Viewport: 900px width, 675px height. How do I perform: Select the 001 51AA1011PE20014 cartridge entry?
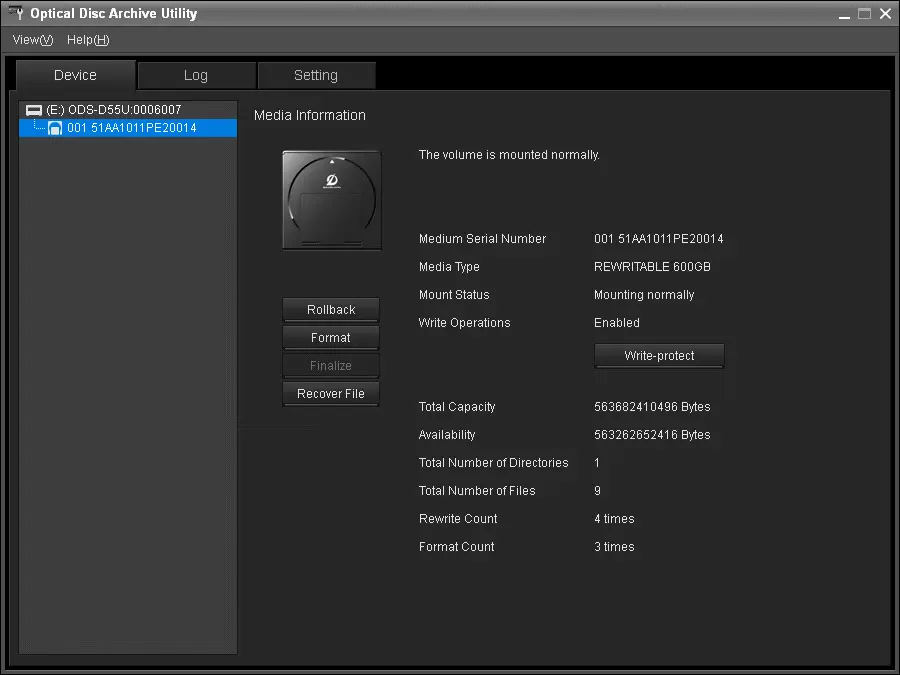(x=131, y=128)
